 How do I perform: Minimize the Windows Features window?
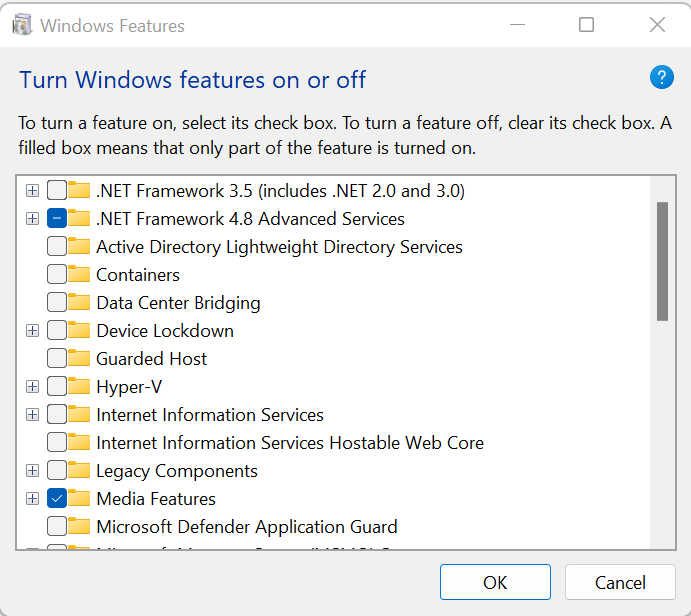tap(517, 25)
